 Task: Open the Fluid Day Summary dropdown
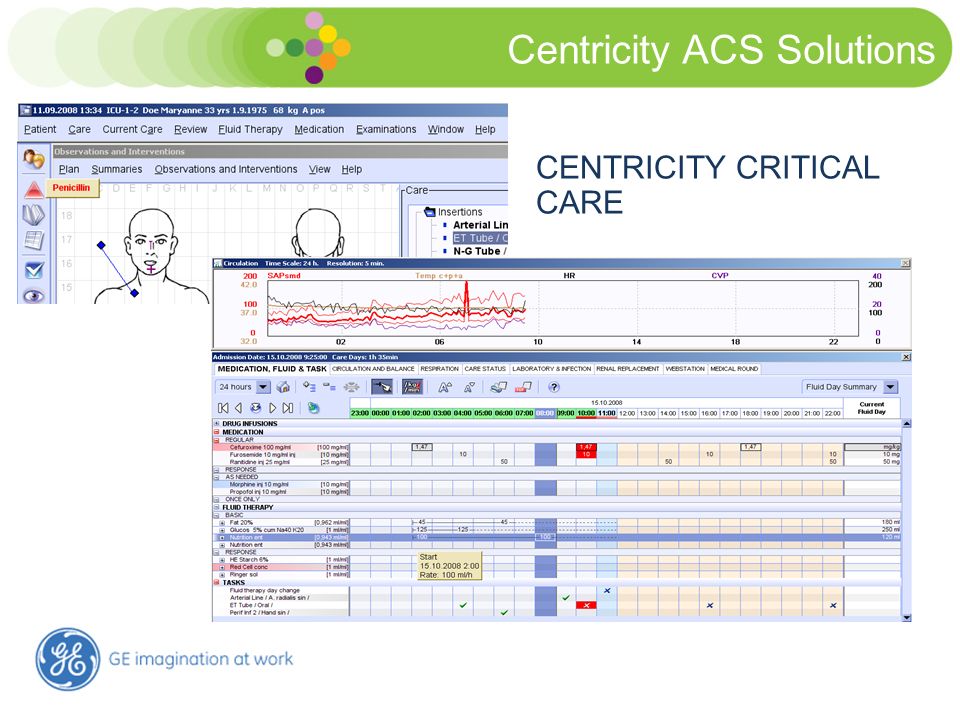891,387
